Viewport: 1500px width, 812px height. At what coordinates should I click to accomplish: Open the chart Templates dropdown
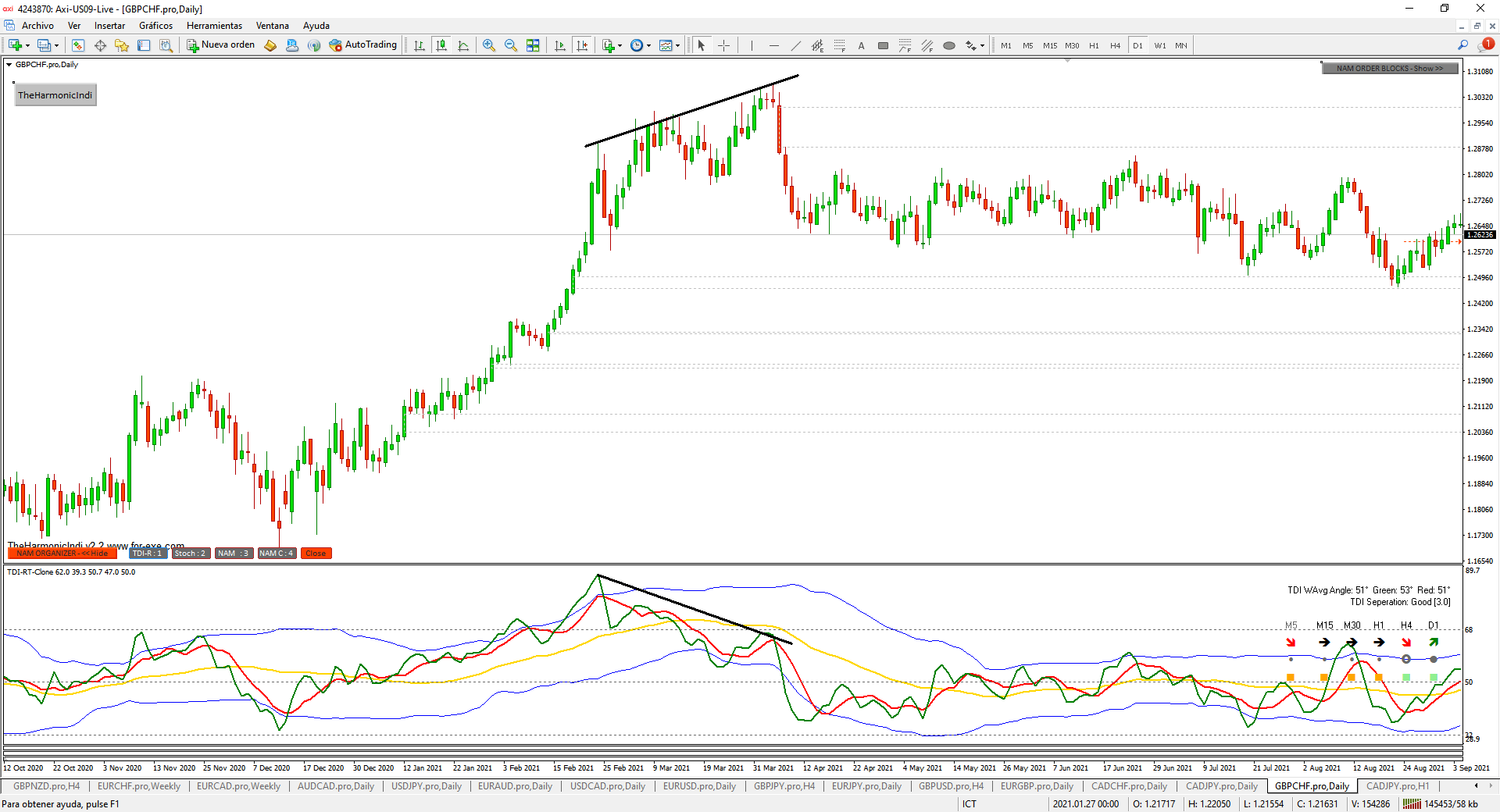[x=677, y=45]
